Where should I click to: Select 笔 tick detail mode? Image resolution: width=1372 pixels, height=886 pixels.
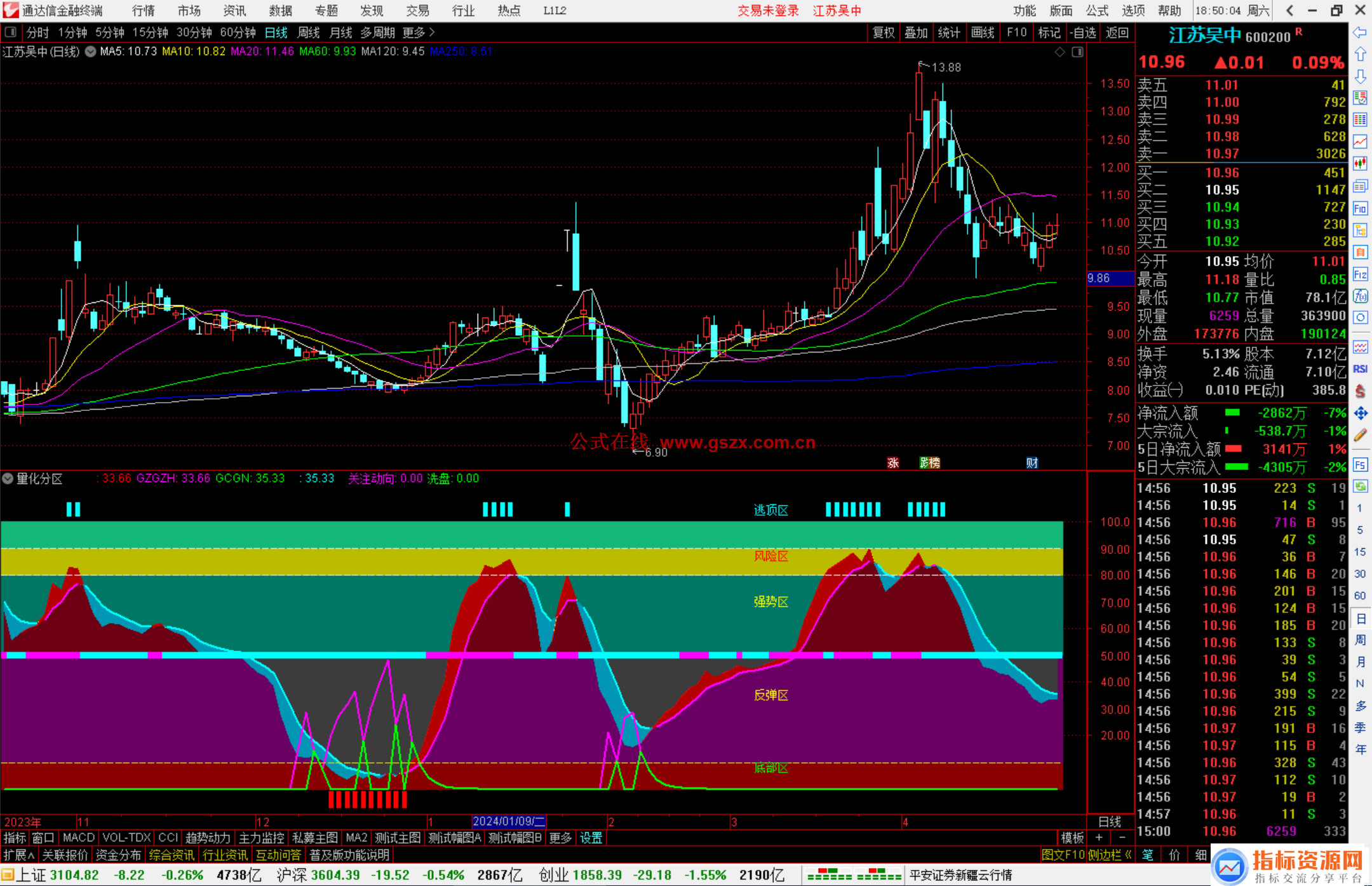[1148, 855]
